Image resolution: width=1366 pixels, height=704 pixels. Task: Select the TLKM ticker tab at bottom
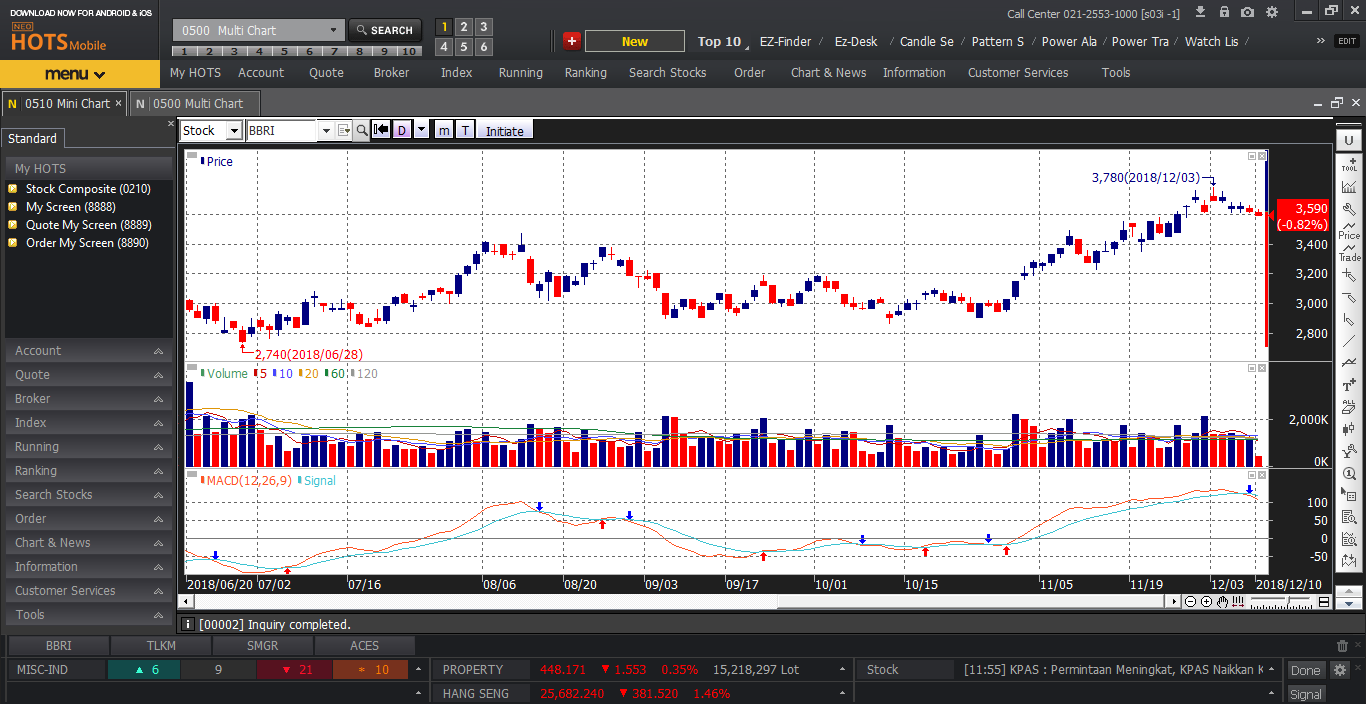[x=161, y=646]
